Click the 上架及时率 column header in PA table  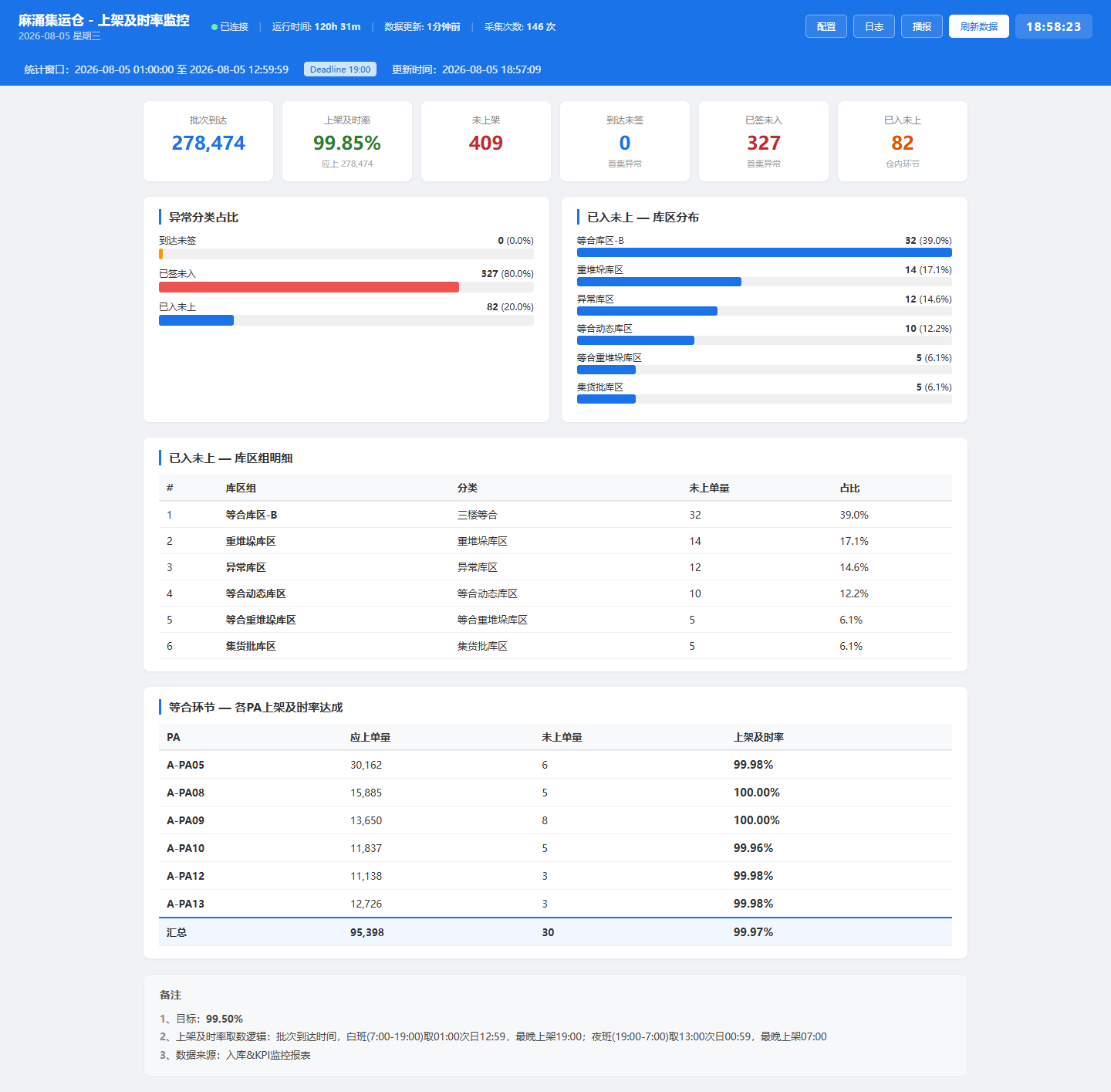[758, 737]
